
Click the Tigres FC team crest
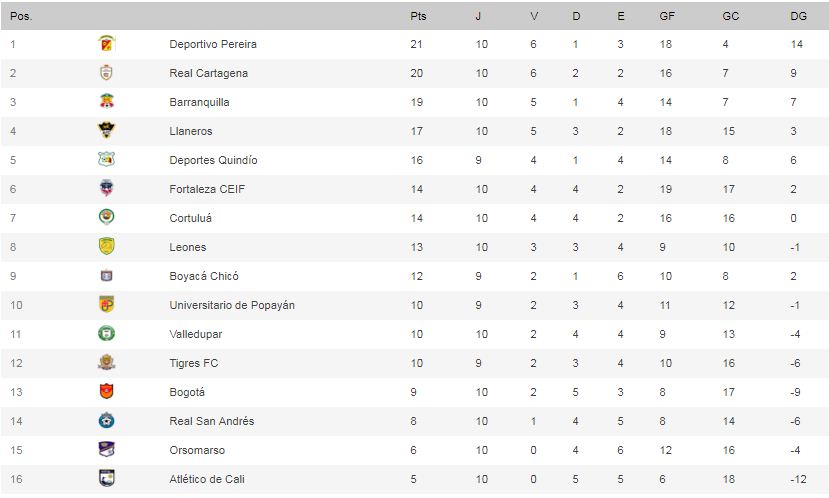[106, 363]
